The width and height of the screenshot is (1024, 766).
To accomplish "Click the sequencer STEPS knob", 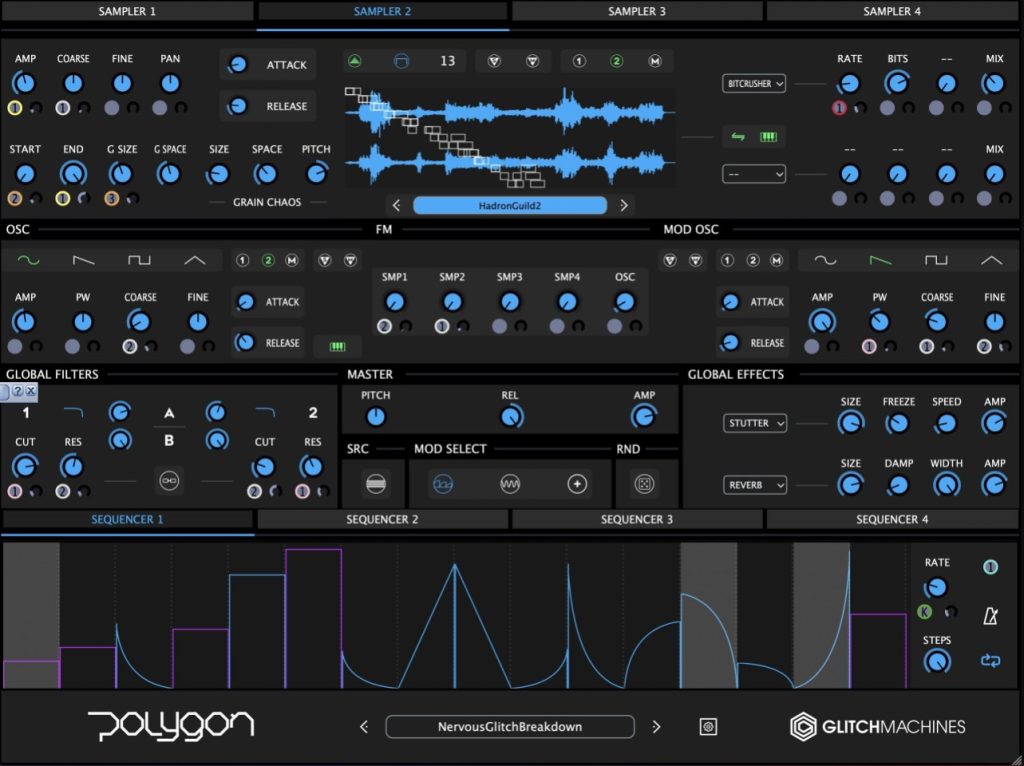I will [x=936, y=662].
